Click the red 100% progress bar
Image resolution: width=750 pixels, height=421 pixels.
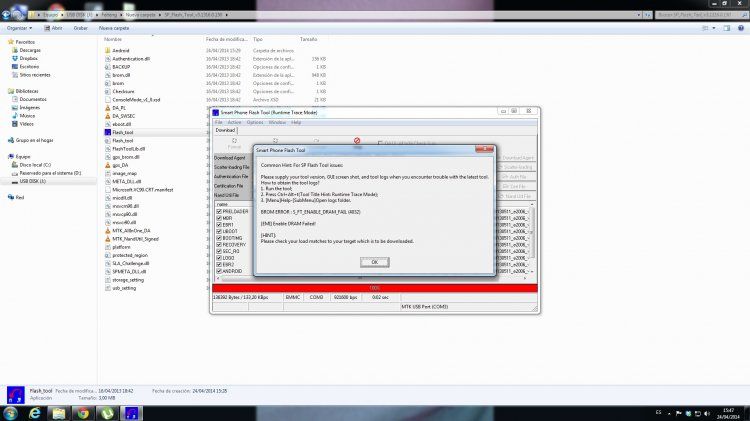[375, 288]
